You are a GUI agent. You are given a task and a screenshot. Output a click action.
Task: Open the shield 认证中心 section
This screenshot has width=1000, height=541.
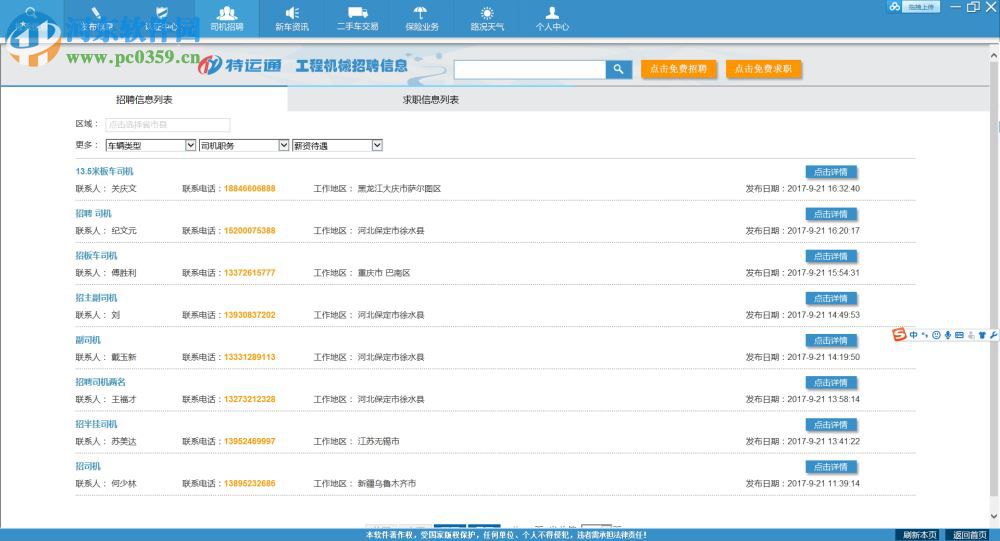(161, 19)
